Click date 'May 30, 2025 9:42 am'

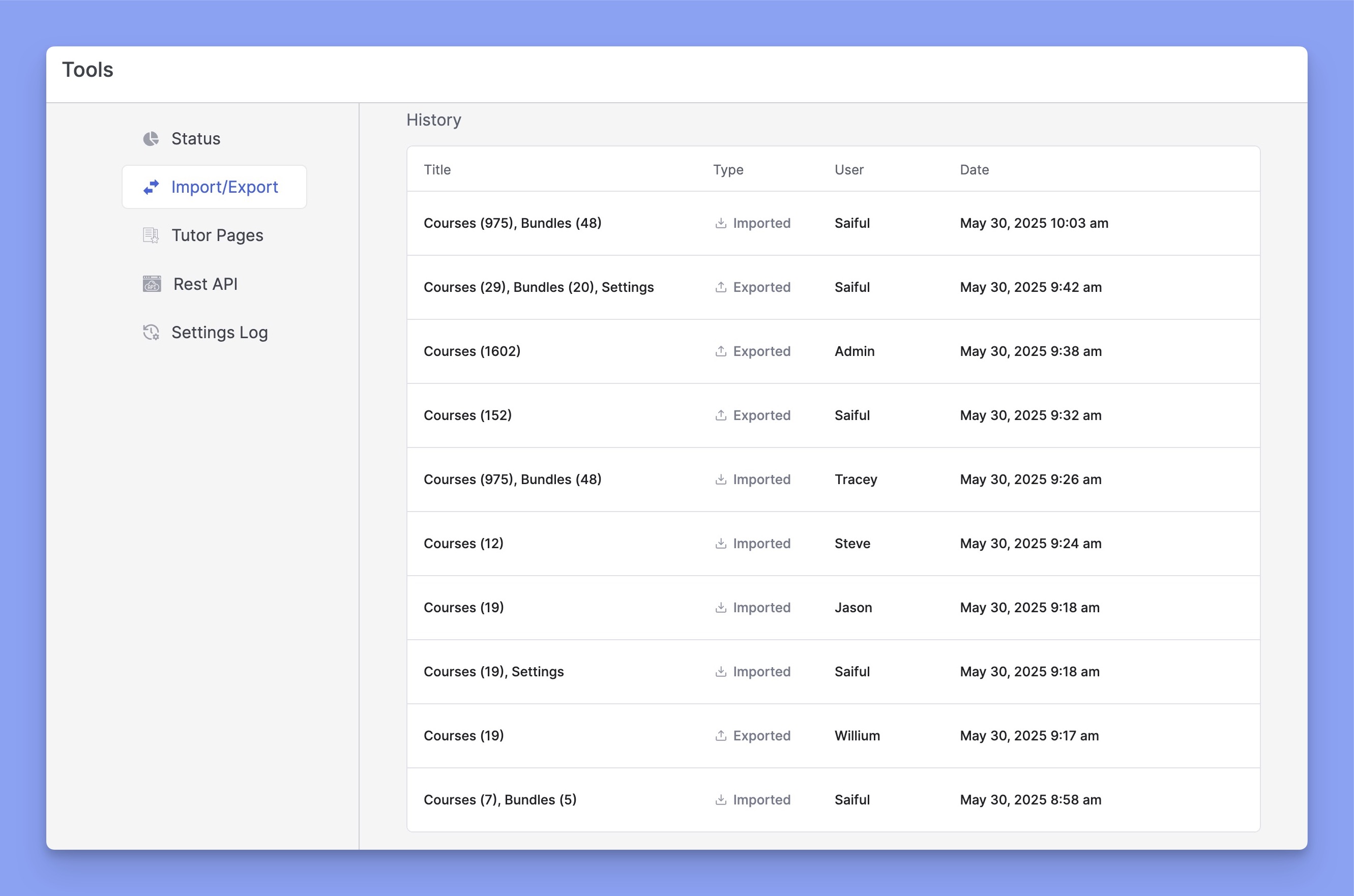coord(1031,287)
